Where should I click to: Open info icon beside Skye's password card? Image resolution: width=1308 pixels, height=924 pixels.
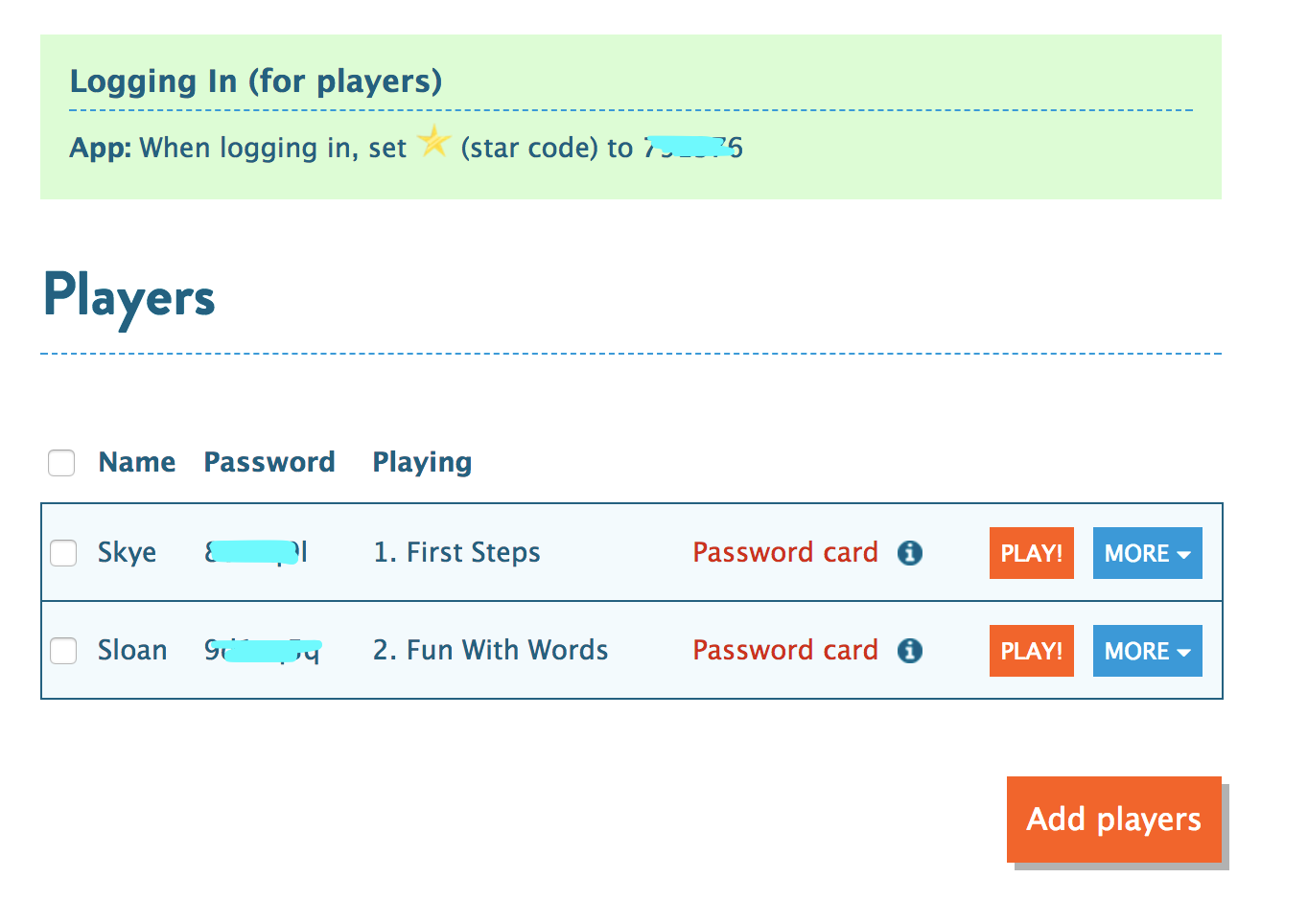[910, 553]
